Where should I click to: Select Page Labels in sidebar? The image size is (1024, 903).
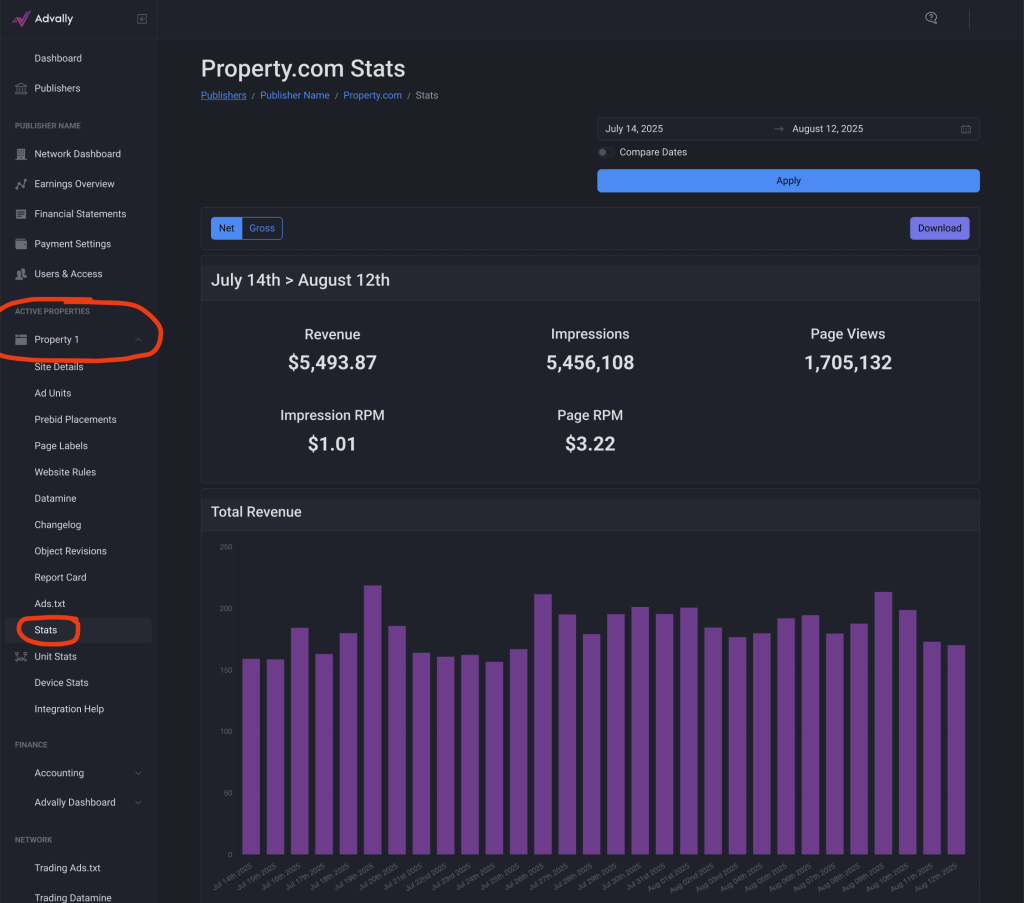coord(61,446)
